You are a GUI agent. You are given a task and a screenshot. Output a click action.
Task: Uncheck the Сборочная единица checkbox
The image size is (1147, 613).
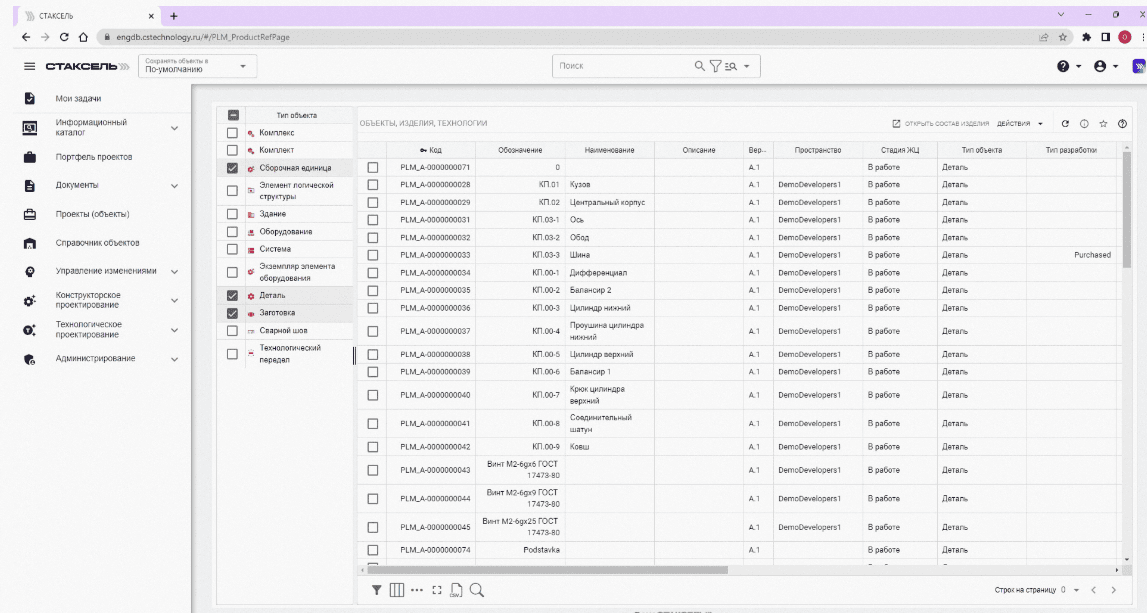click(233, 168)
